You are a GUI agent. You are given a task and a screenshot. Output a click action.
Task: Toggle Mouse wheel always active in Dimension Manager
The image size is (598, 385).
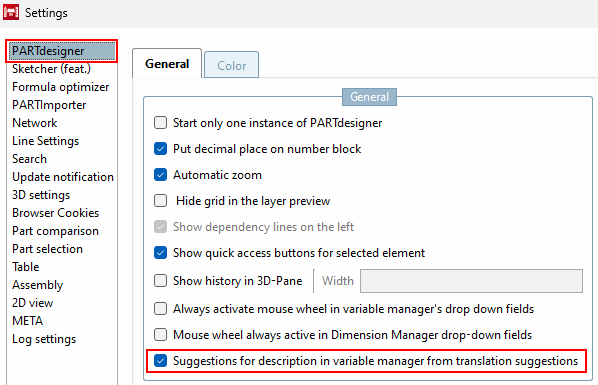(x=161, y=335)
